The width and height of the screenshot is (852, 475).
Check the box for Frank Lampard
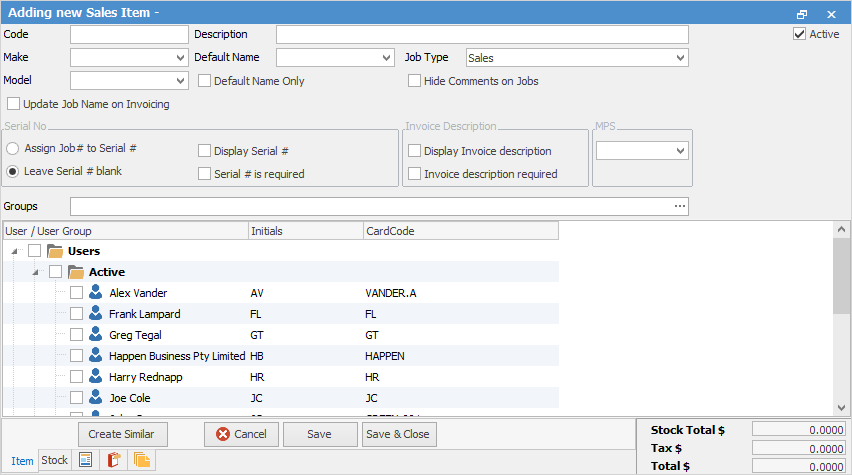(77, 314)
